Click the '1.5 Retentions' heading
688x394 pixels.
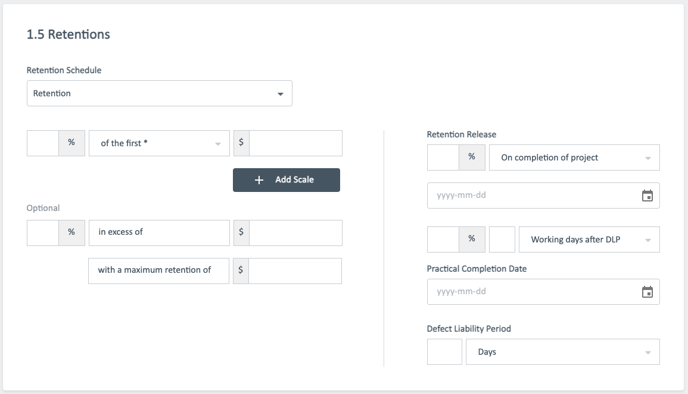click(68, 34)
